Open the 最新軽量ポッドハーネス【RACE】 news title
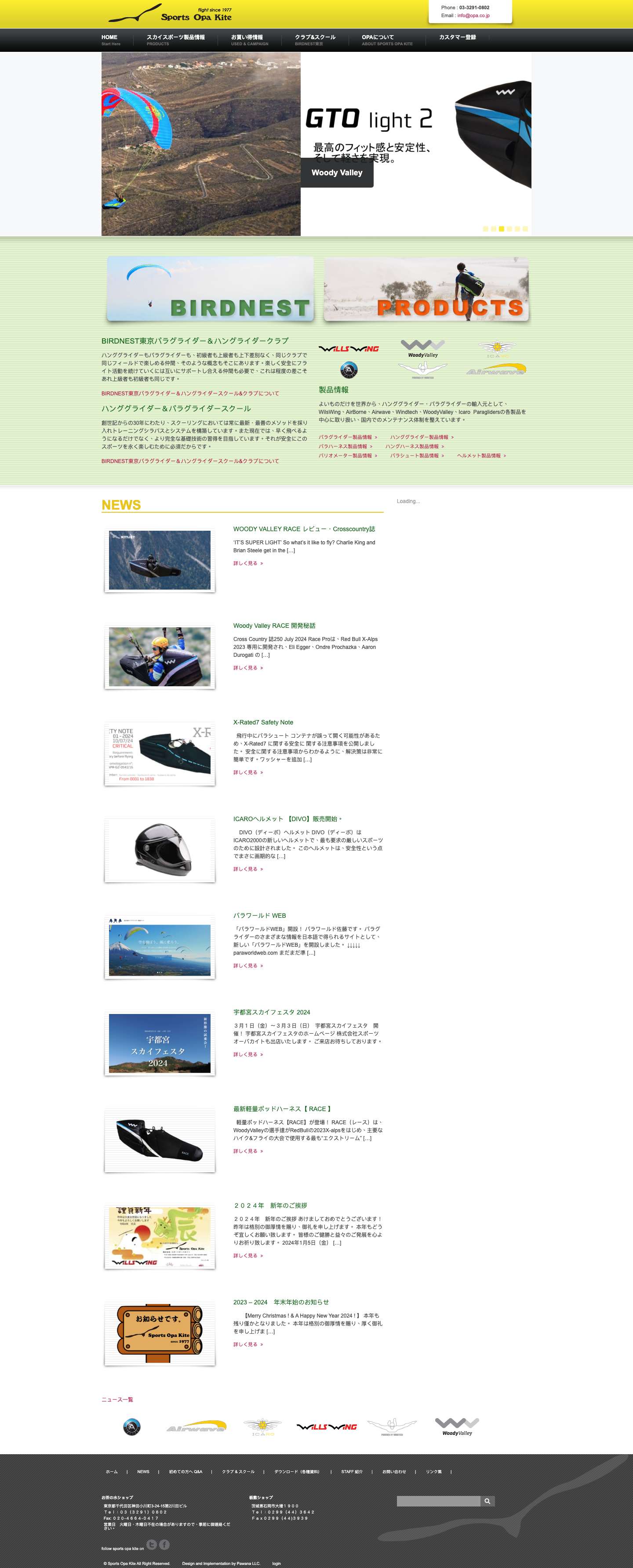 pyautogui.click(x=282, y=1109)
